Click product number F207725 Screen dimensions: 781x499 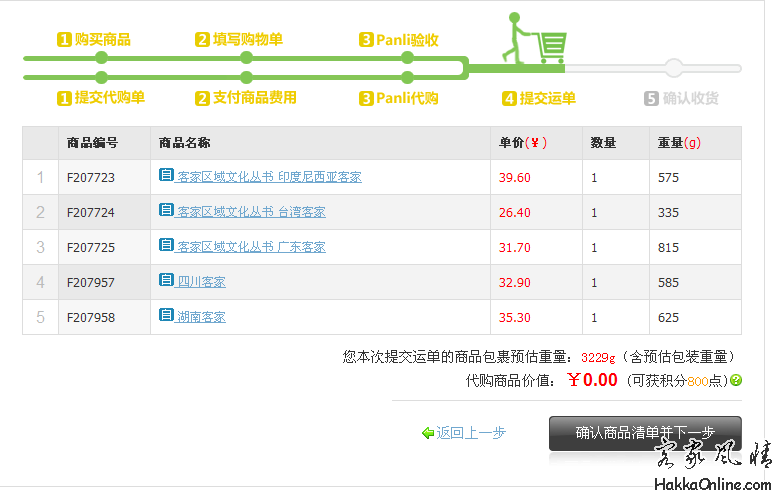91,248
